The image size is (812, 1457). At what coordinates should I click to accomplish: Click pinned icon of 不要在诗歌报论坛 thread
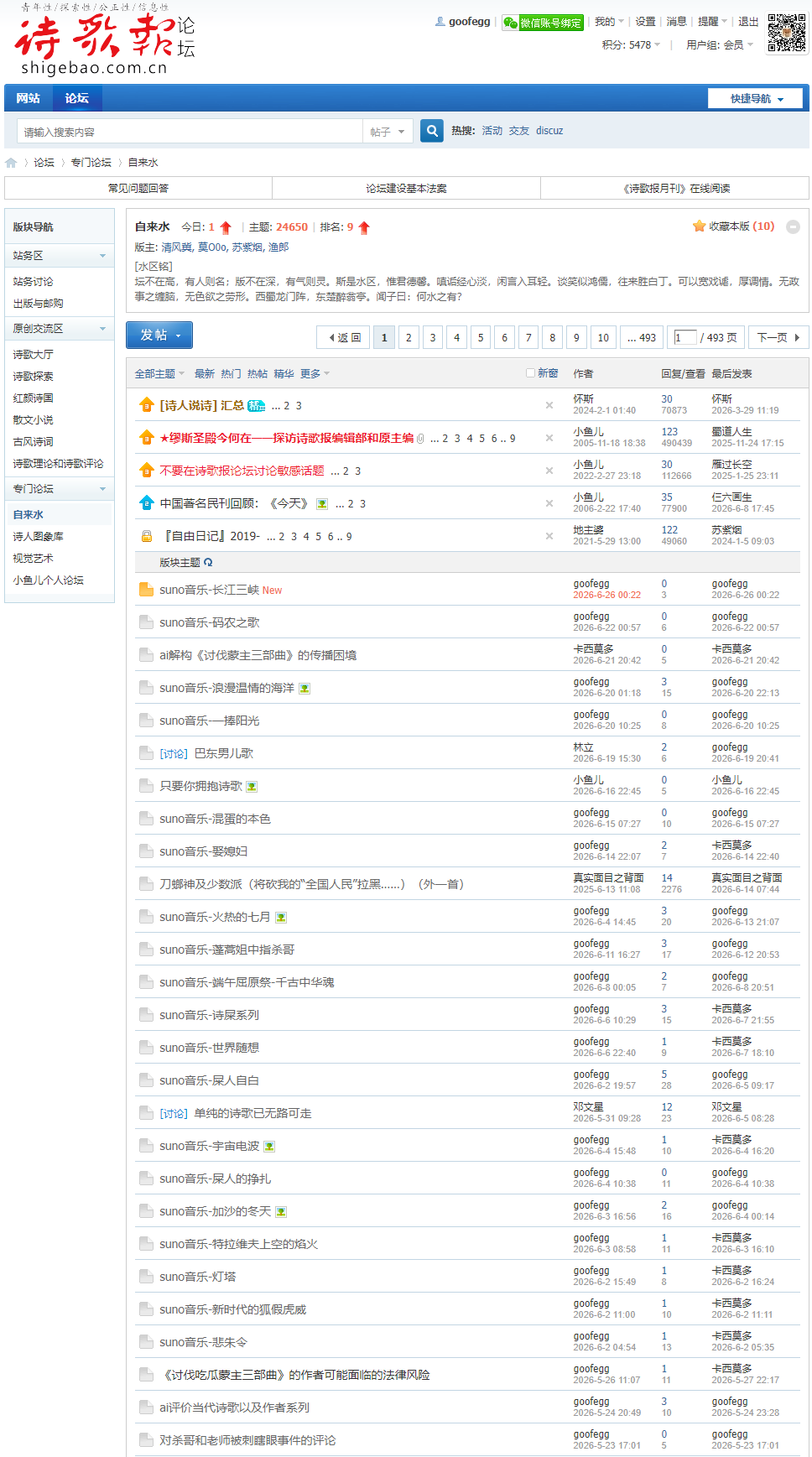tap(147, 471)
